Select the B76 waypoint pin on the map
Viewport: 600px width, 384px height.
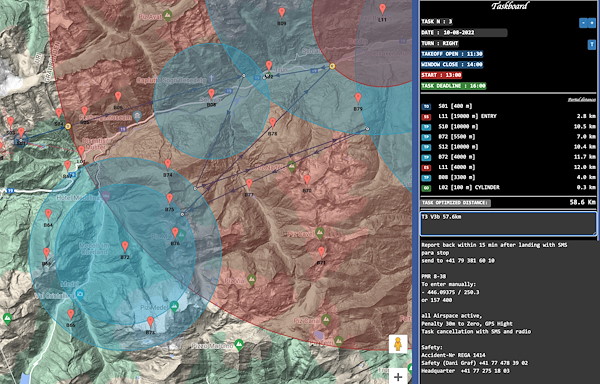175,233
